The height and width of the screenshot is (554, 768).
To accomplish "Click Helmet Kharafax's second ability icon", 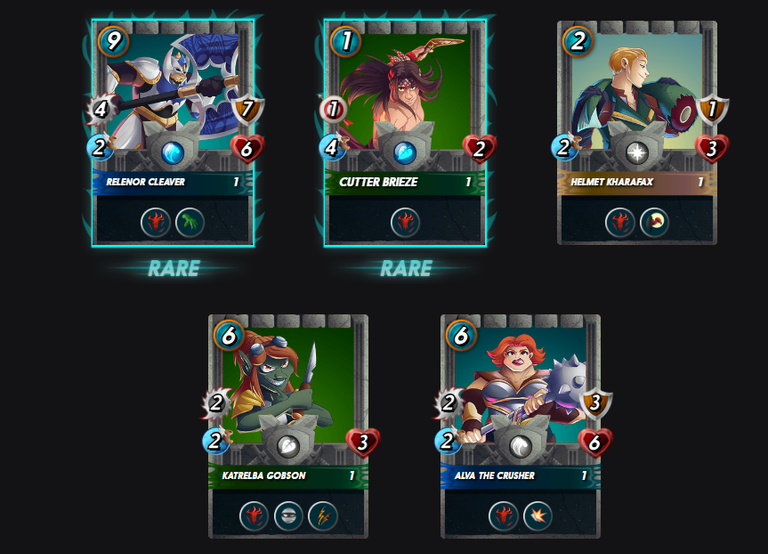I will pyautogui.click(x=654, y=222).
